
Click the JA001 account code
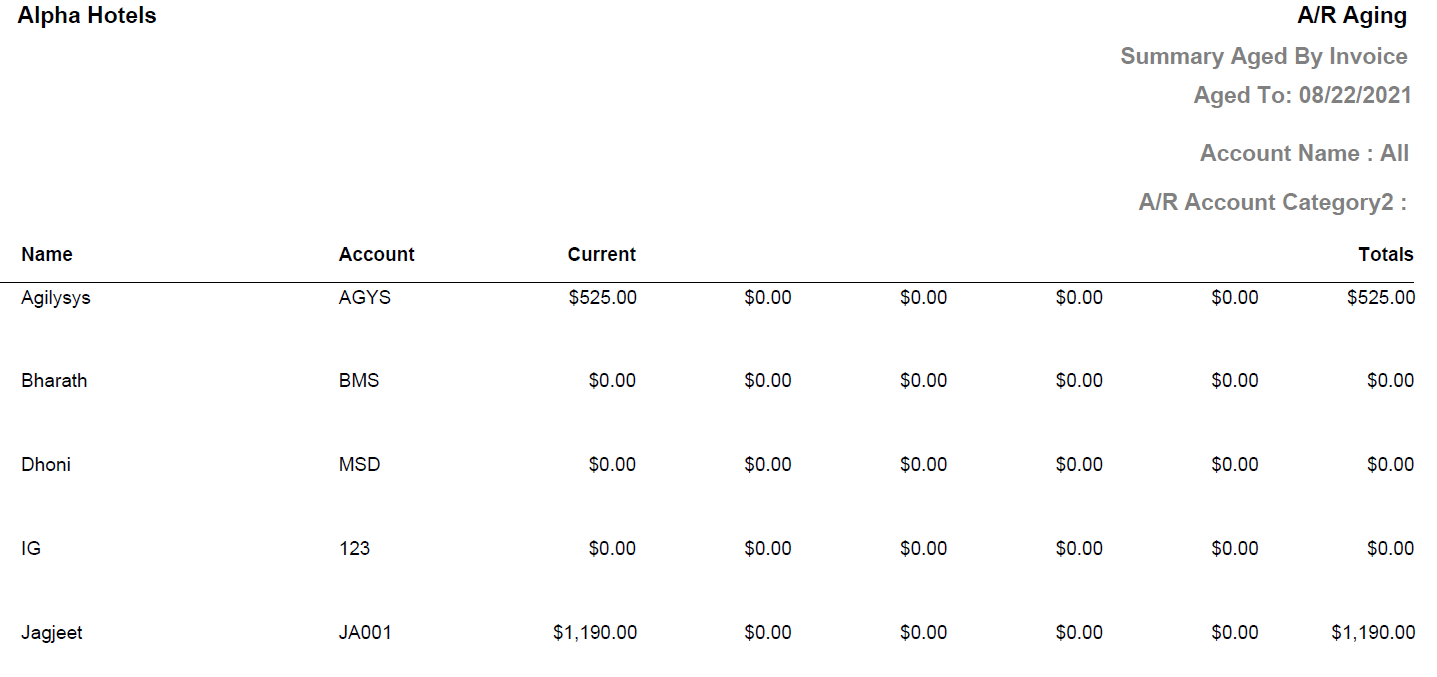click(x=365, y=632)
